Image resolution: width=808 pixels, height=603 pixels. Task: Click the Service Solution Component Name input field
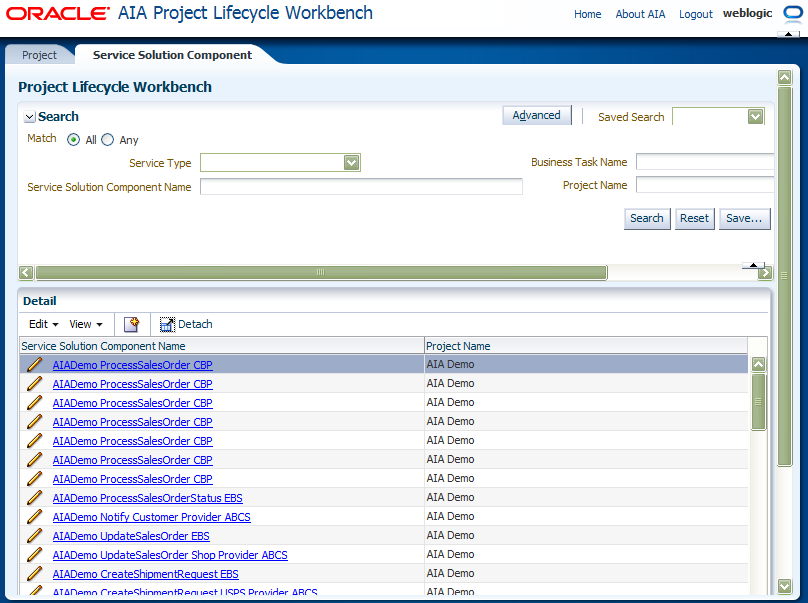361,187
